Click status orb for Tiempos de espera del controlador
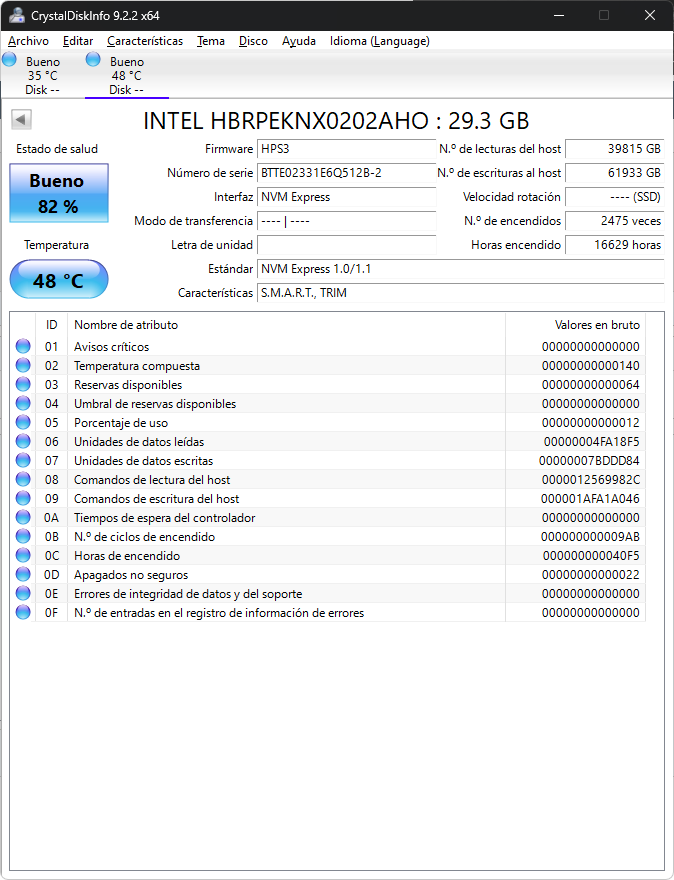674x880 pixels. tap(23, 517)
